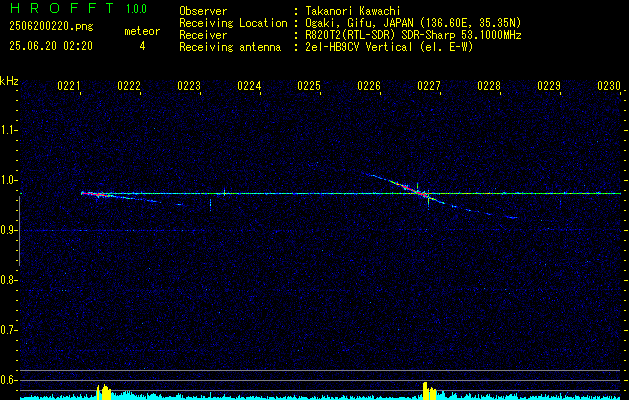
Task: Click the Receiving Location label
Action: pos(233,23)
